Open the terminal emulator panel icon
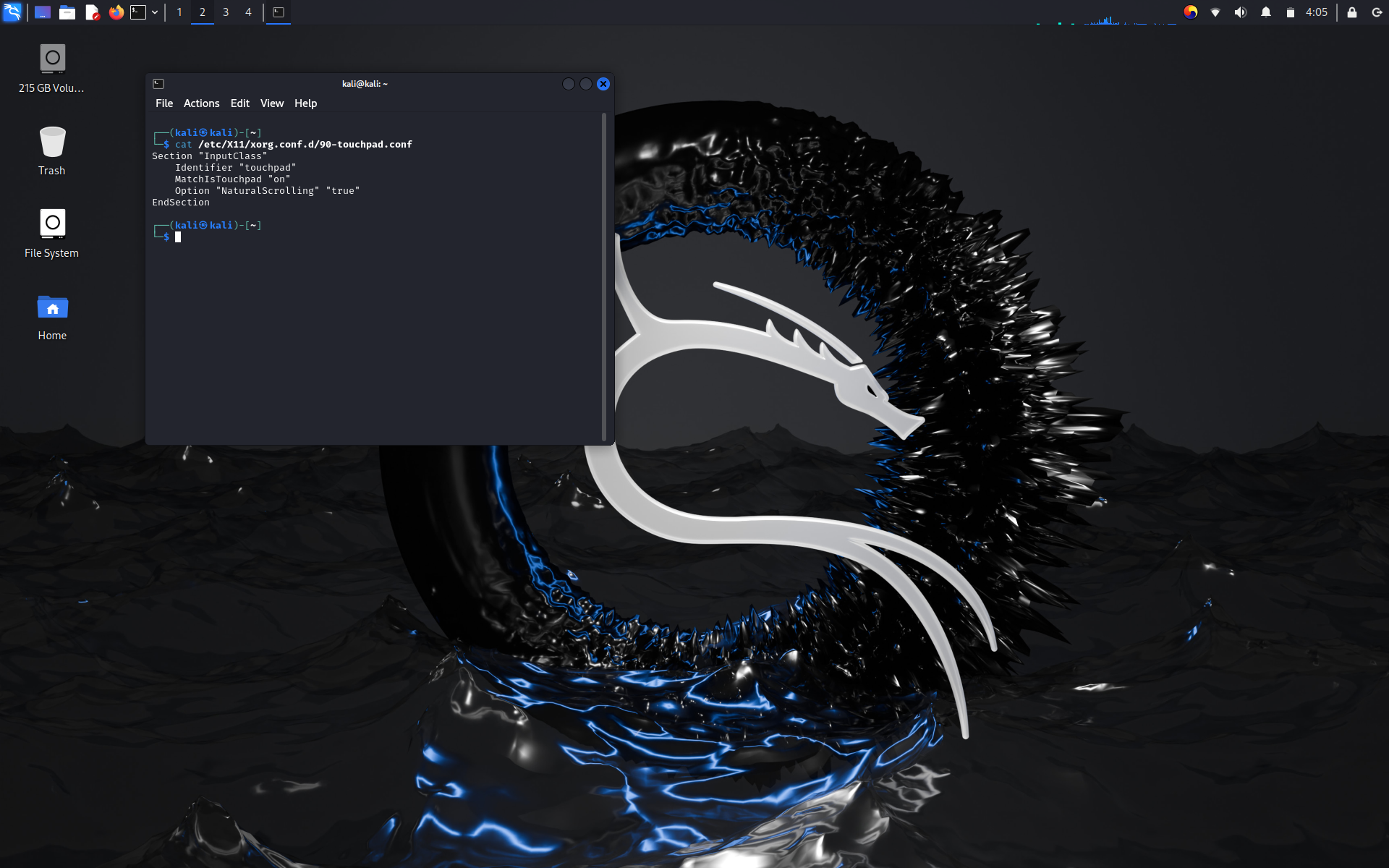1389x868 pixels. pyautogui.click(x=137, y=12)
